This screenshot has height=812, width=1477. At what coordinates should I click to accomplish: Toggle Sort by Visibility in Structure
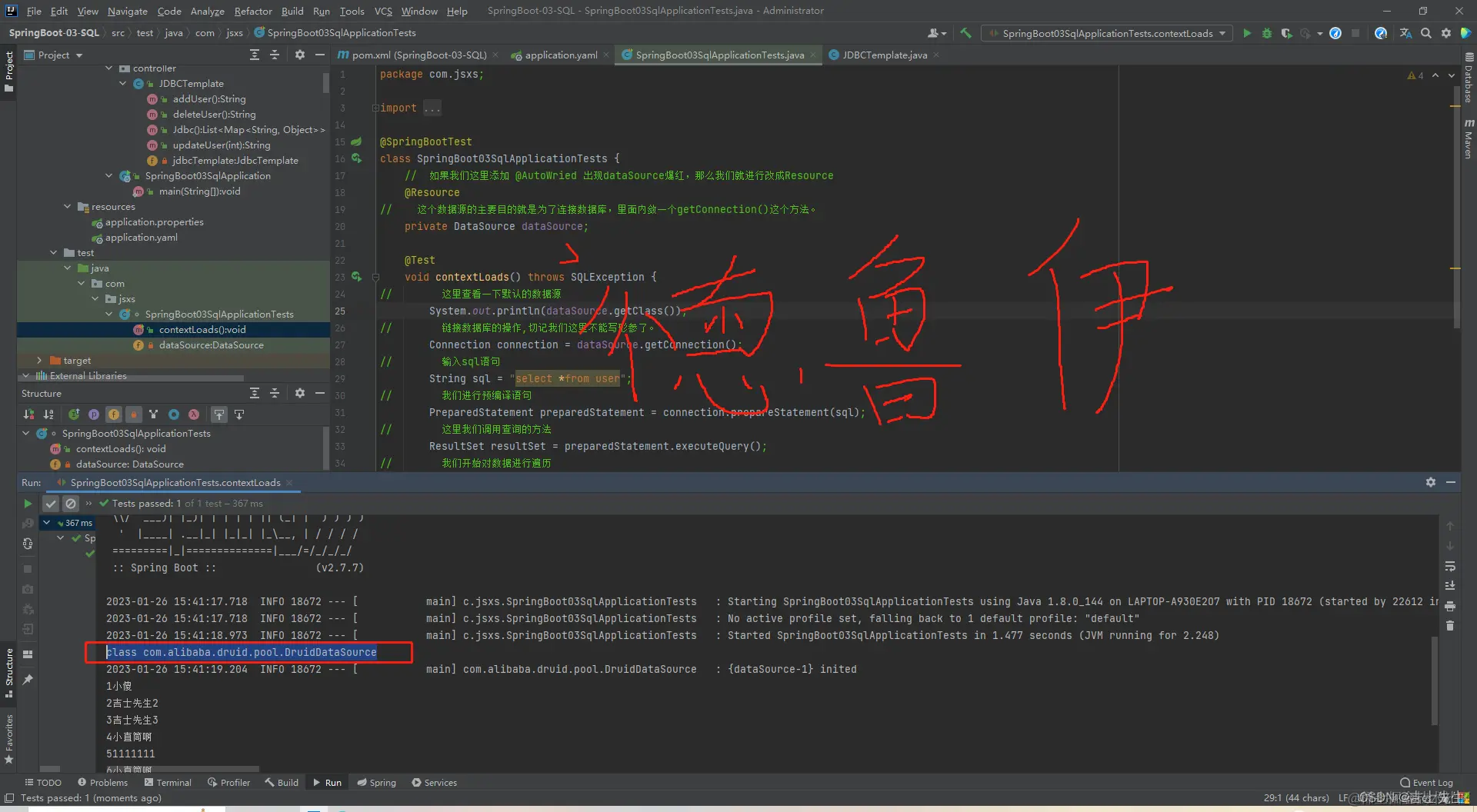pos(28,414)
